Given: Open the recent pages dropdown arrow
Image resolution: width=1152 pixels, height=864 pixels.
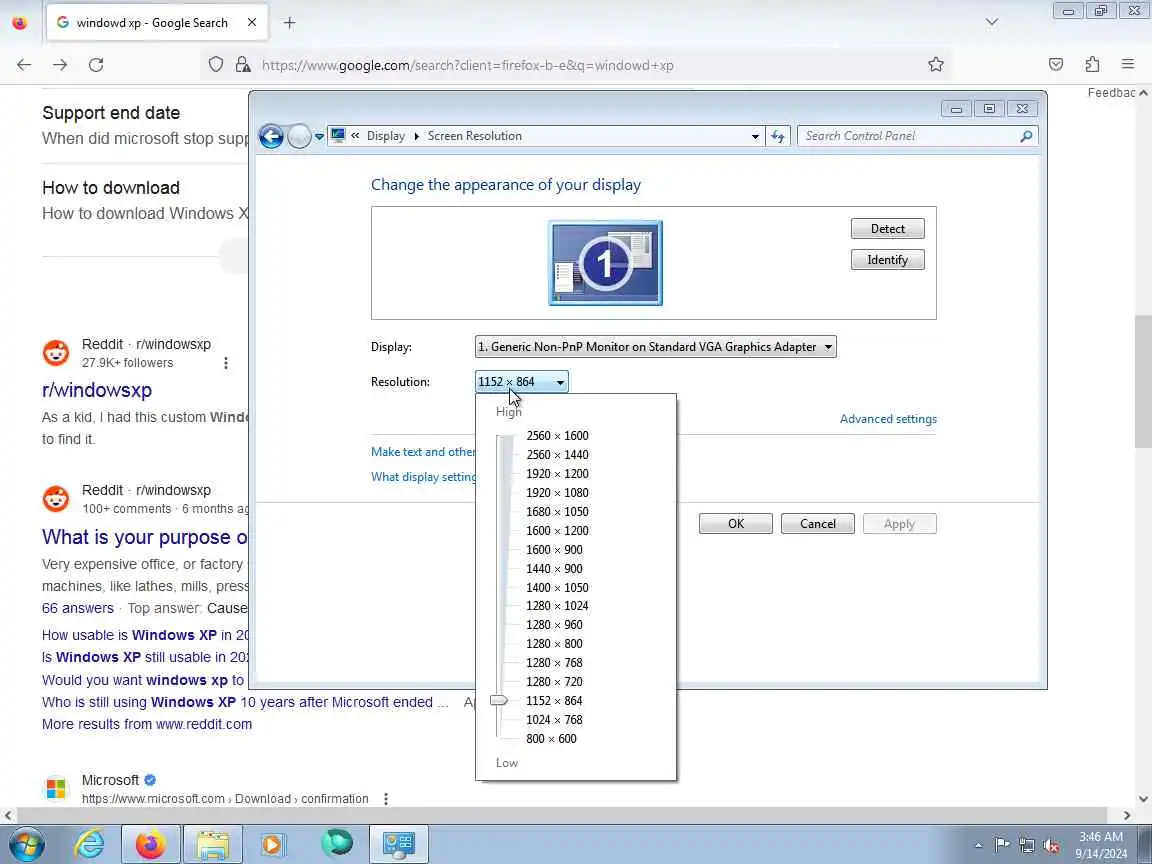Looking at the screenshot, I should tap(319, 136).
